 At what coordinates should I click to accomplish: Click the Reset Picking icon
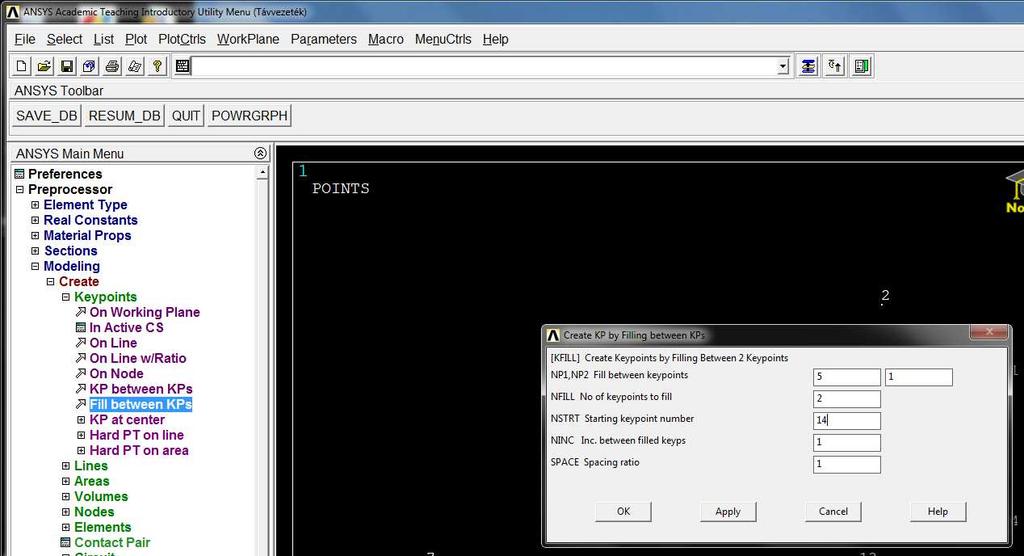click(x=835, y=66)
